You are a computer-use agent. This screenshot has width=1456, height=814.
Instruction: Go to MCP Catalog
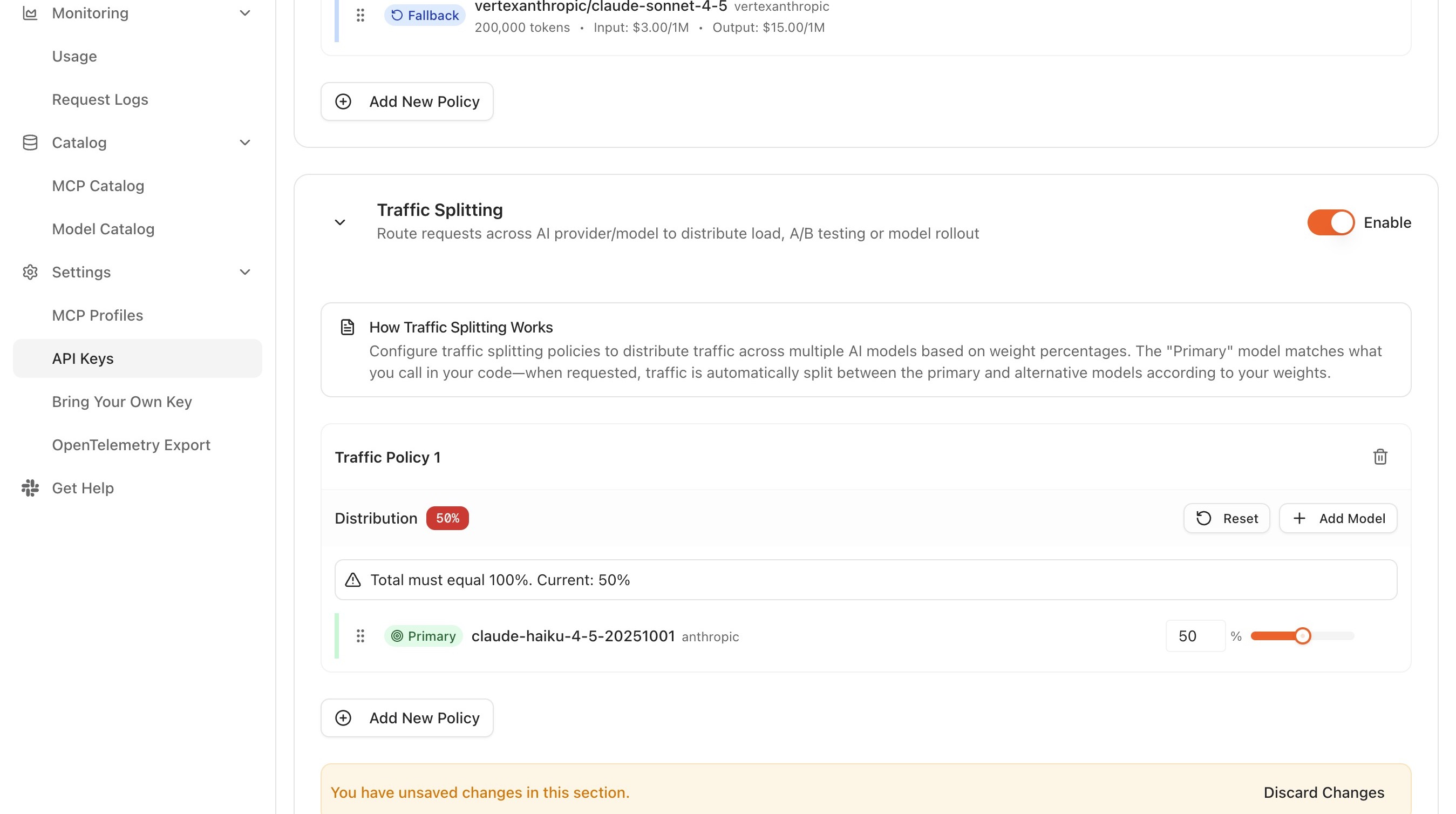click(x=98, y=185)
